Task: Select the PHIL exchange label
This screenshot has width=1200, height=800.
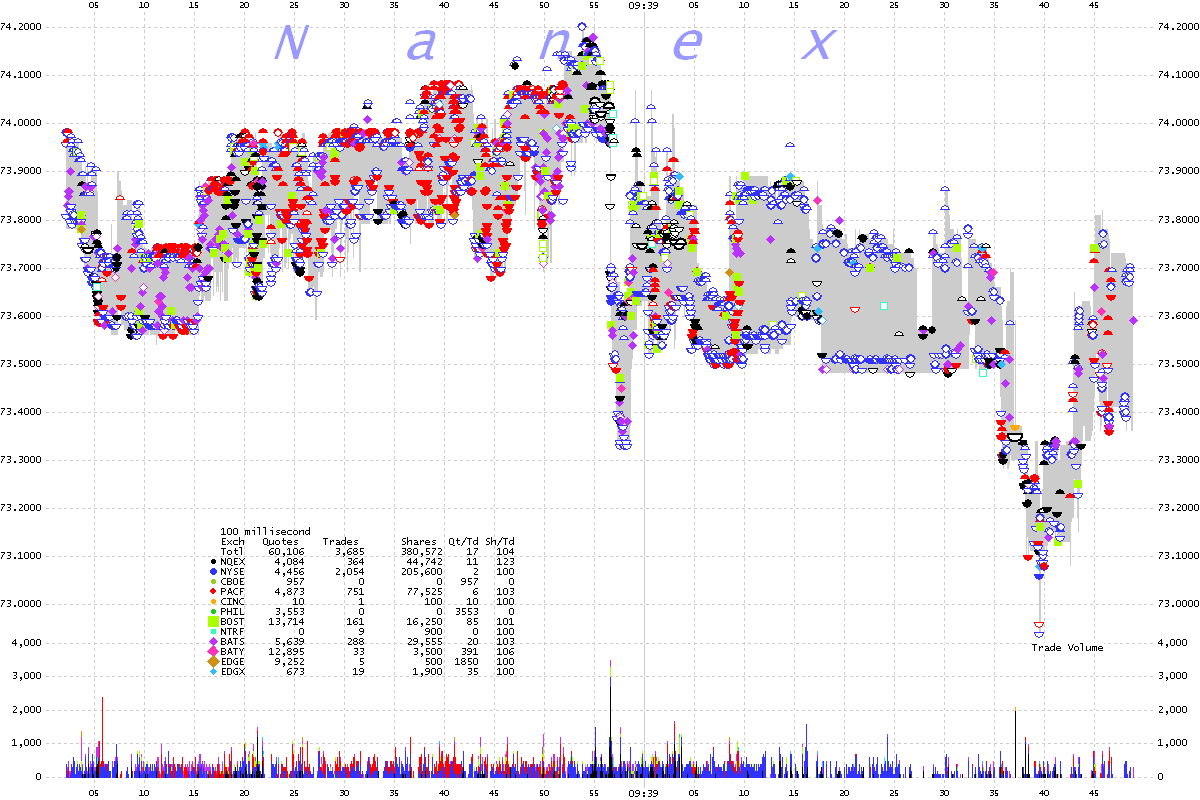Action: (x=232, y=612)
